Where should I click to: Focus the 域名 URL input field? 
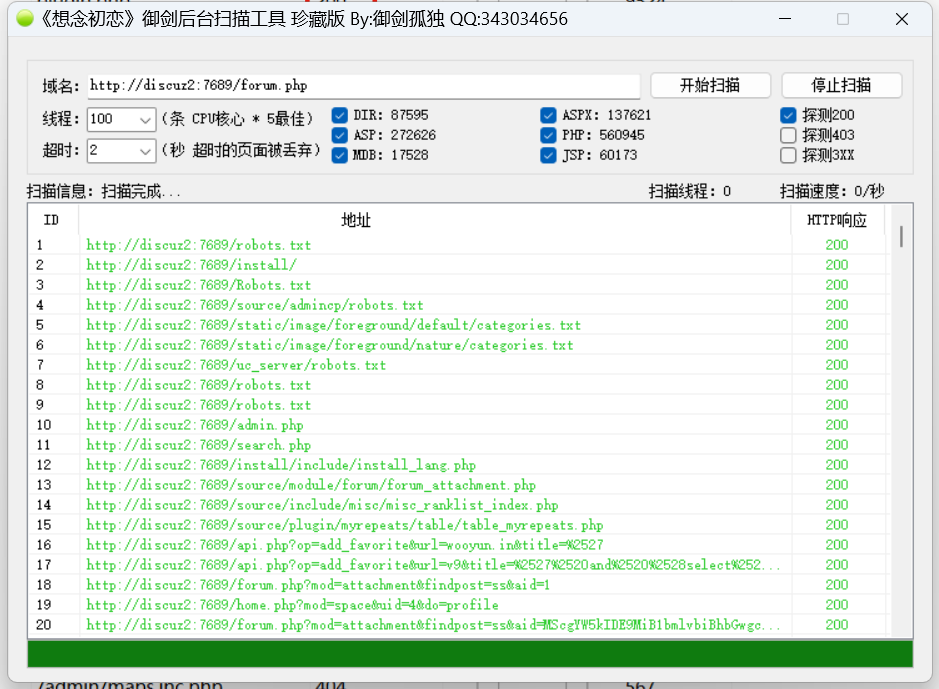click(x=364, y=86)
